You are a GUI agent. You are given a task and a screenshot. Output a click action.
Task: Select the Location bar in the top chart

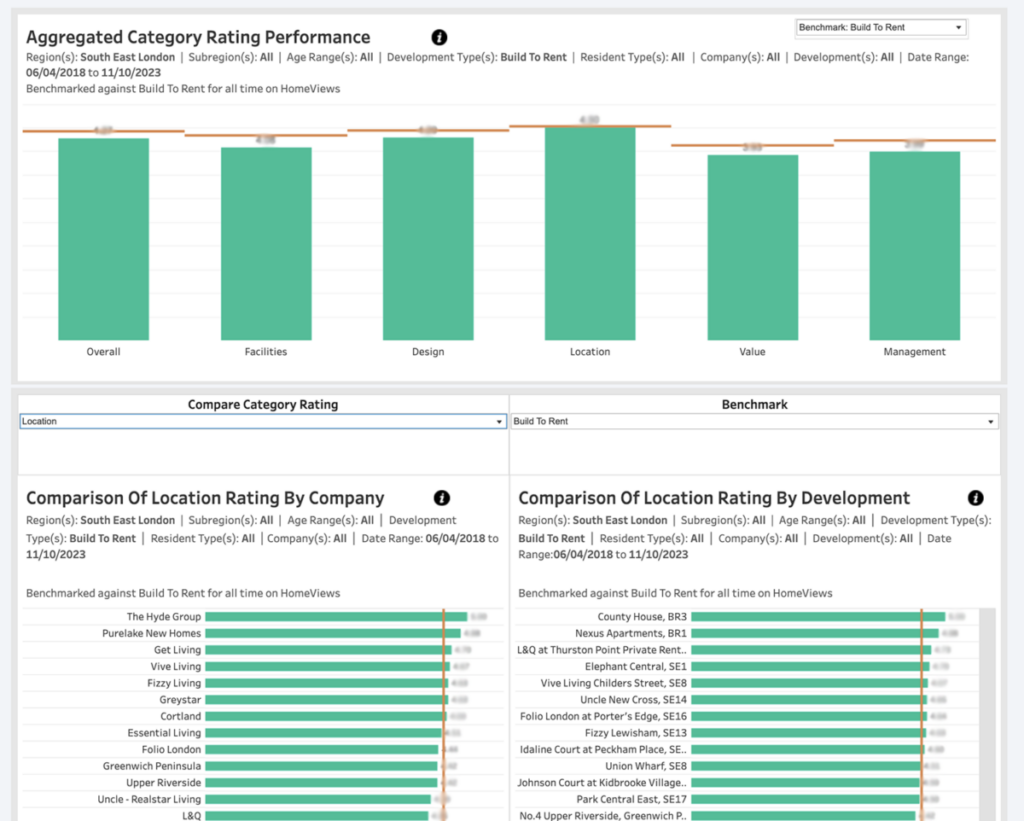point(590,235)
